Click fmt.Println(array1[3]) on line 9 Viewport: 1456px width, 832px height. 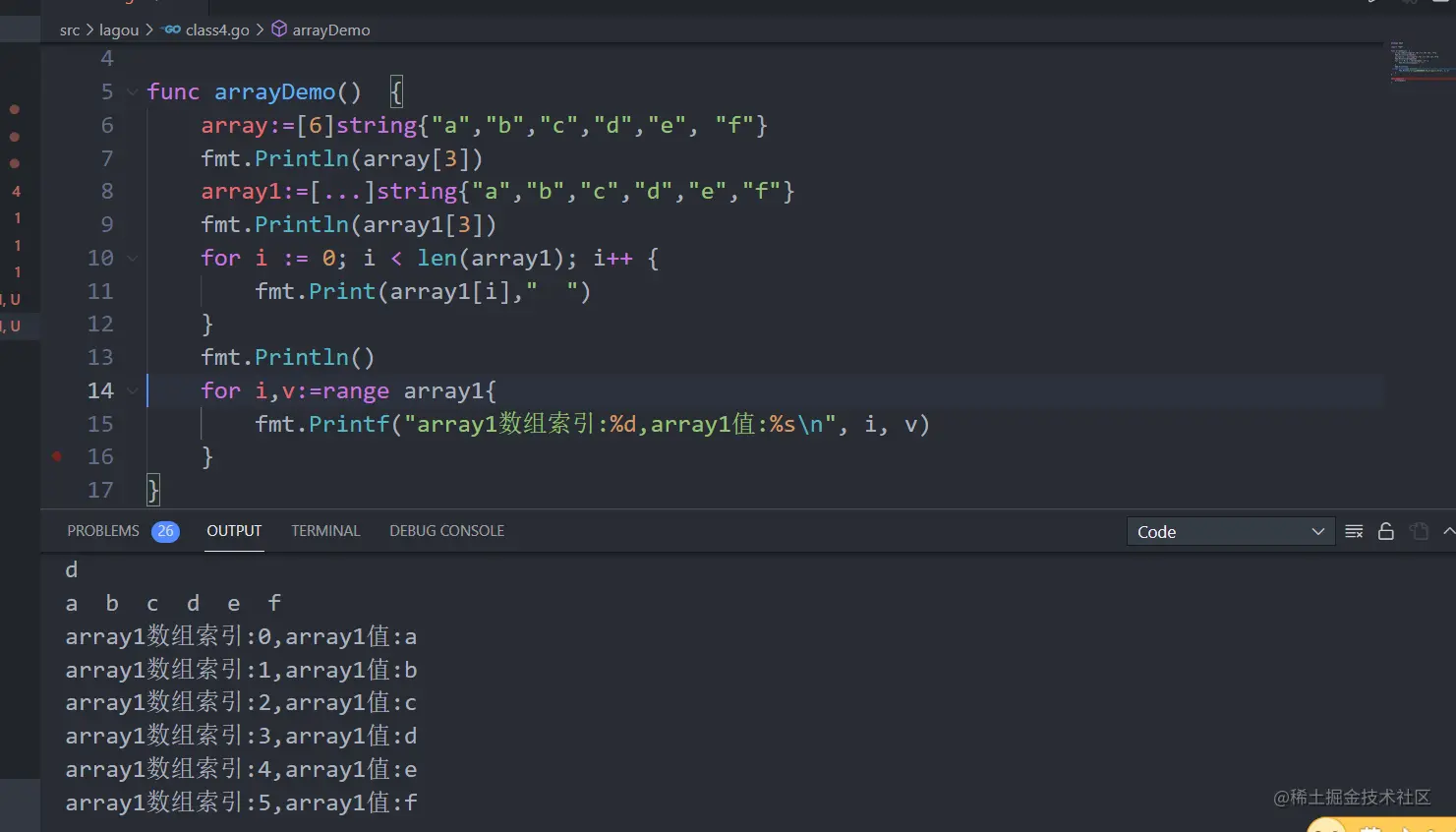tap(349, 225)
